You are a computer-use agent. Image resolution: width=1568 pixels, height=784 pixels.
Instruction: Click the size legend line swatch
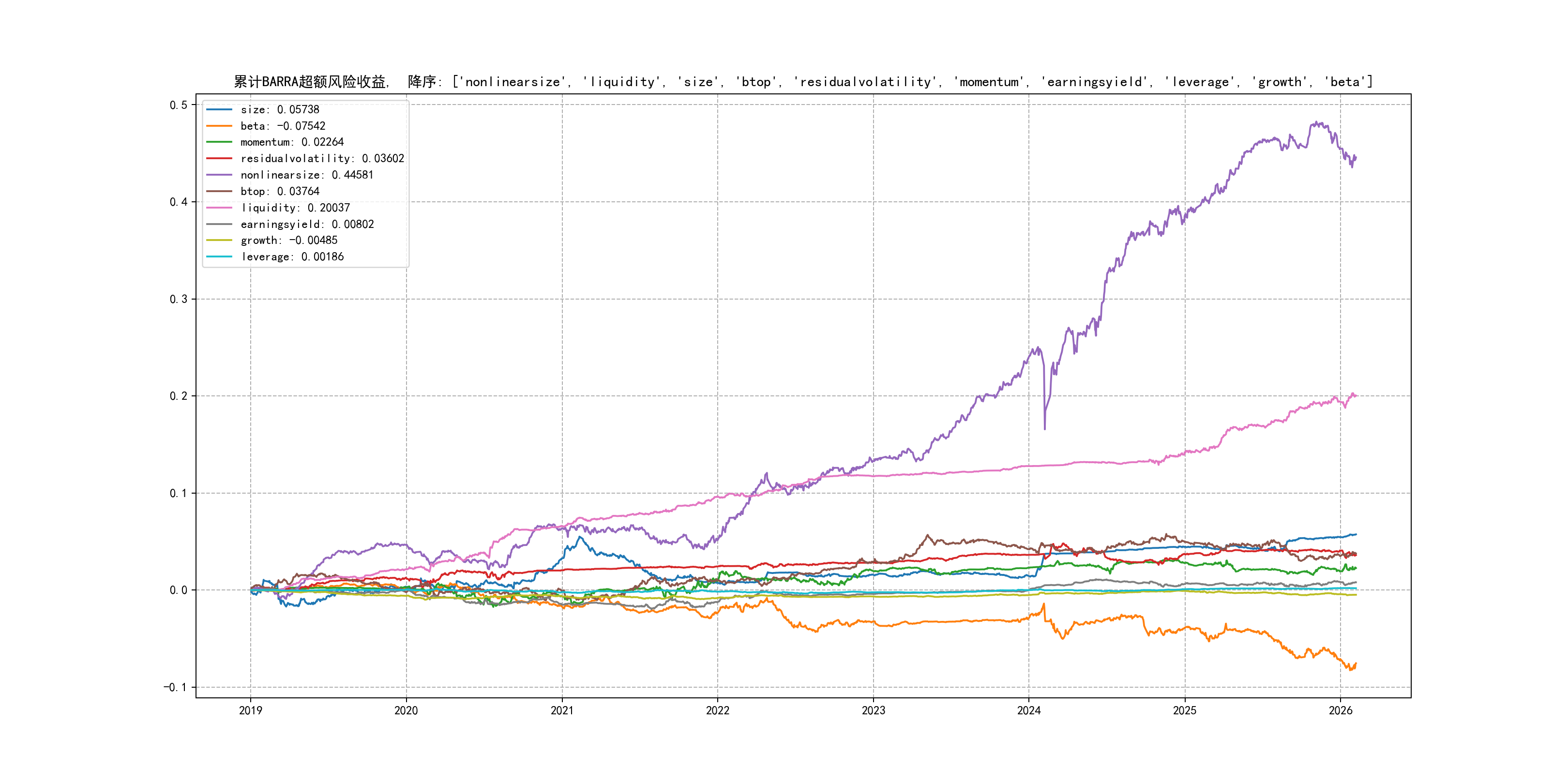click(219, 109)
